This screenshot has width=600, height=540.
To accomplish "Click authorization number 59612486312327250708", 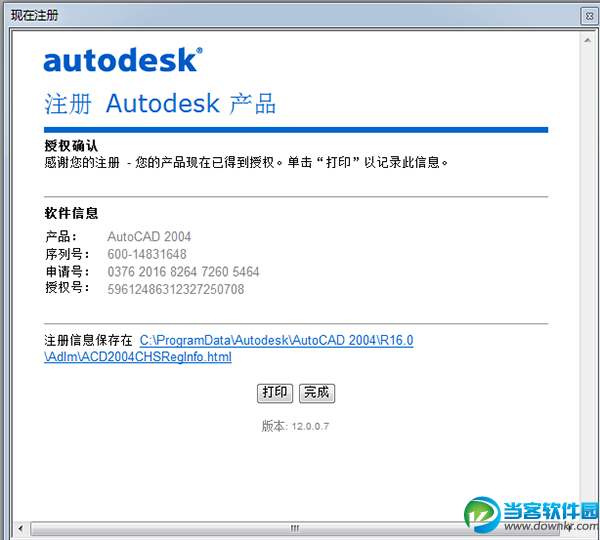I will pyautogui.click(x=176, y=289).
